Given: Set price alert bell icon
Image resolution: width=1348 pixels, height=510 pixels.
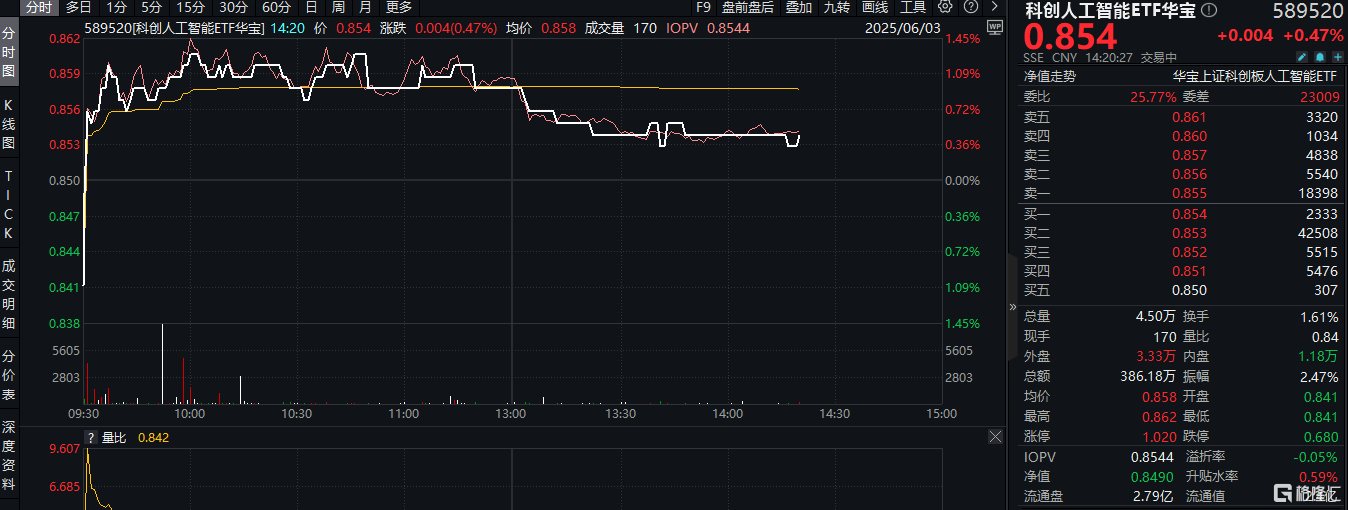Looking at the screenshot, I should 1320,58.
